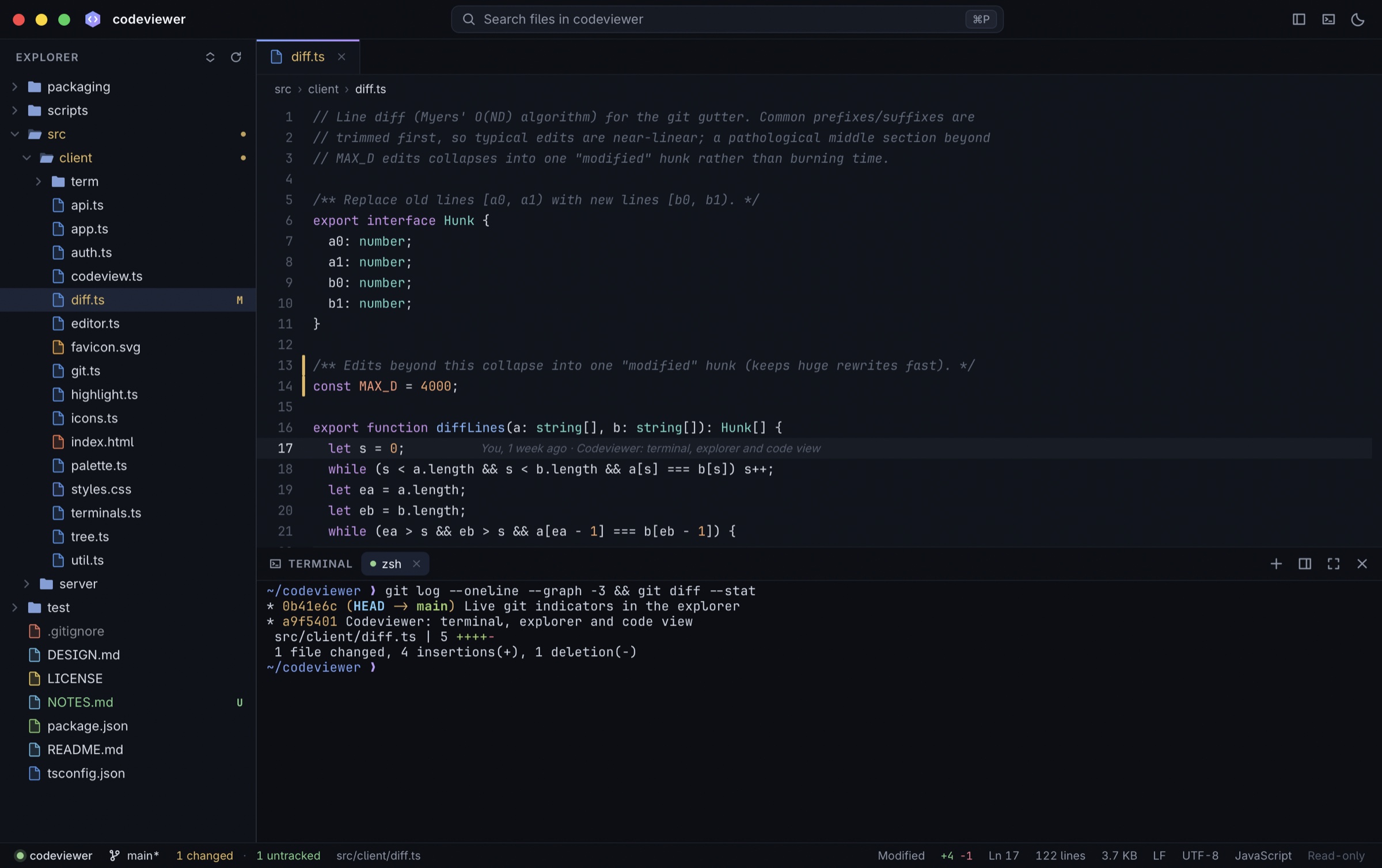Click the ⌘P shortcut badge
The width and height of the screenshot is (1382, 868).
[x=981, y=19]
